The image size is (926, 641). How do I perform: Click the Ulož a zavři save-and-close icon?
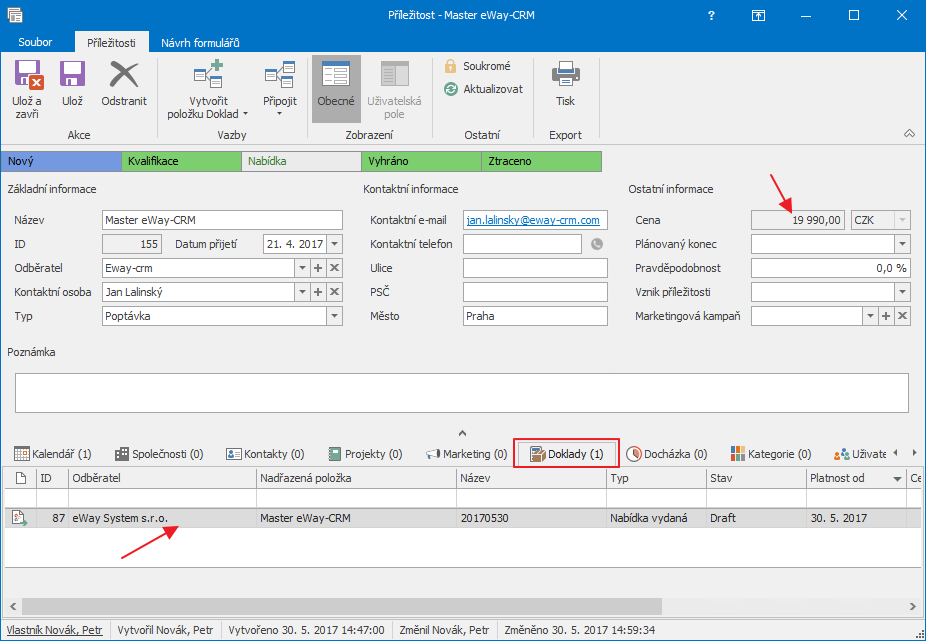(x=27, y=75)
